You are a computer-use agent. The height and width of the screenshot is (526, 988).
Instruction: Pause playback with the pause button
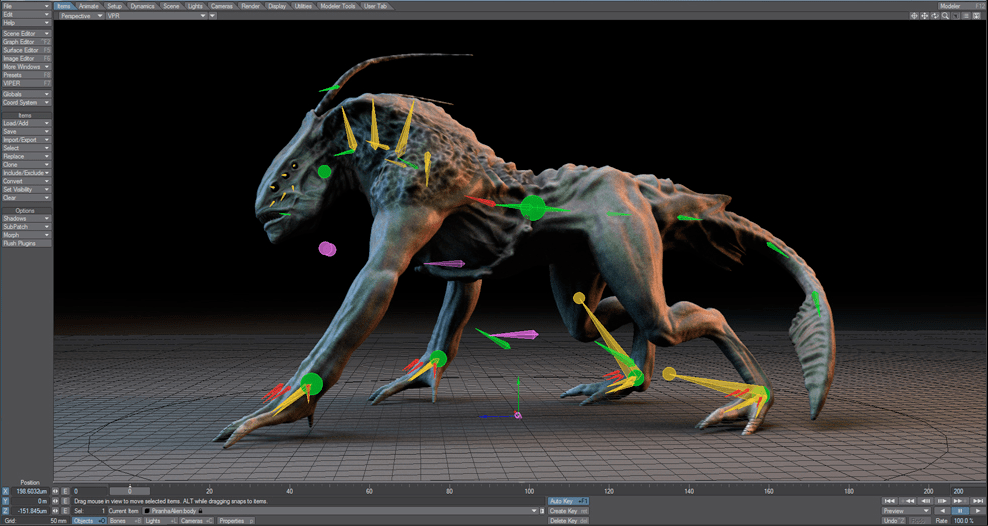(960, 511)
